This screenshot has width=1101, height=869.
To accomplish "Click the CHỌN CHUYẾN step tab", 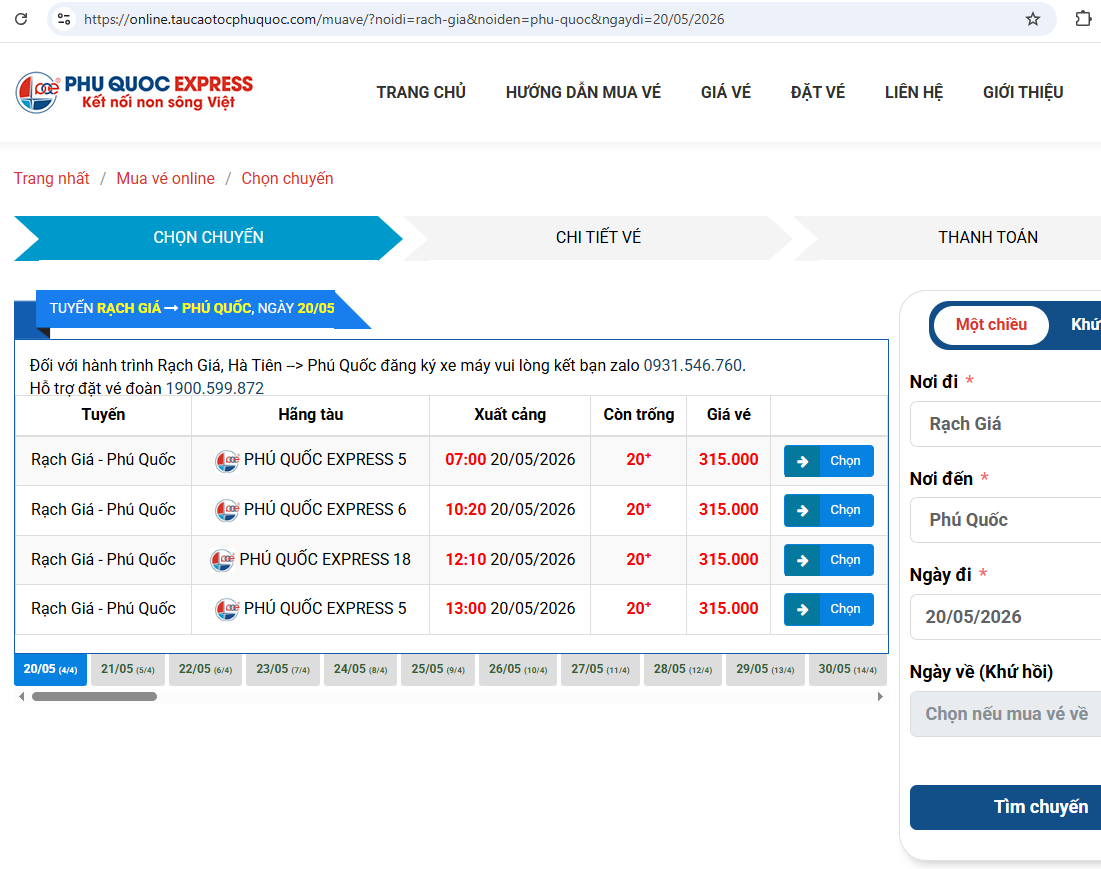I will coord(209,238).
